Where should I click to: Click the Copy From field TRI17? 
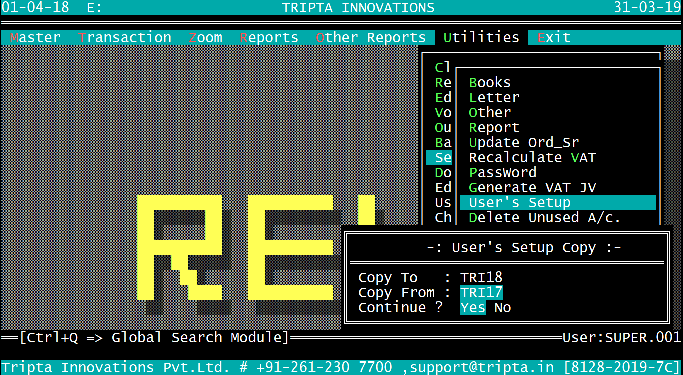pyautogui.click(x=481, y=292)
